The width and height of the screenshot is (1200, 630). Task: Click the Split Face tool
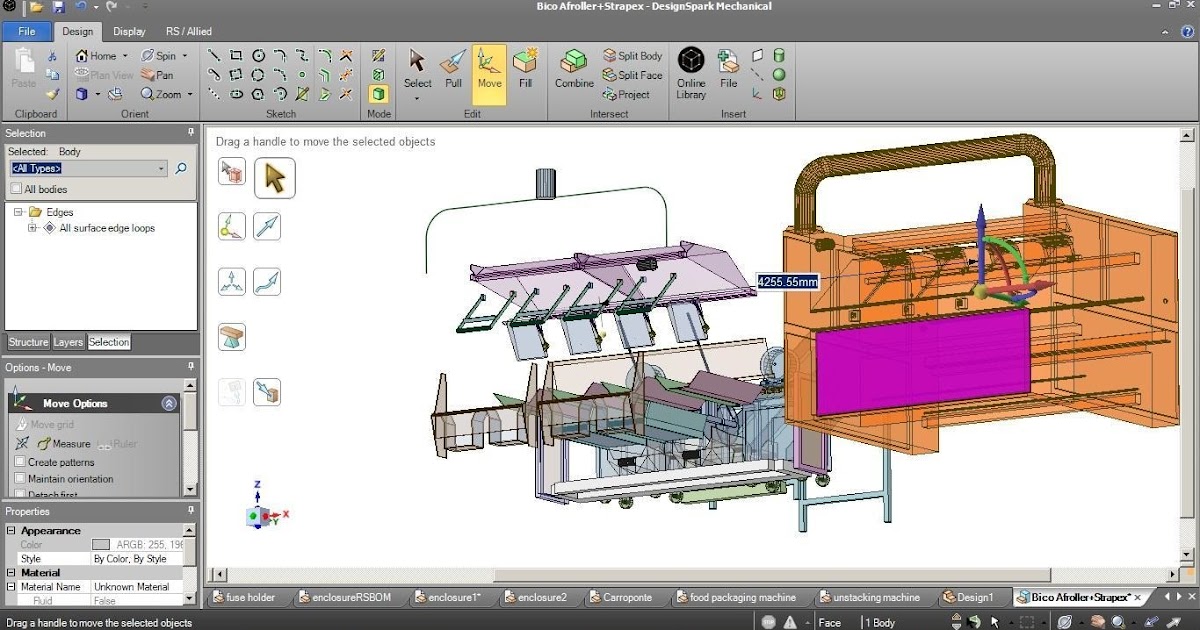pyautogui.click(x=632, y=75)
